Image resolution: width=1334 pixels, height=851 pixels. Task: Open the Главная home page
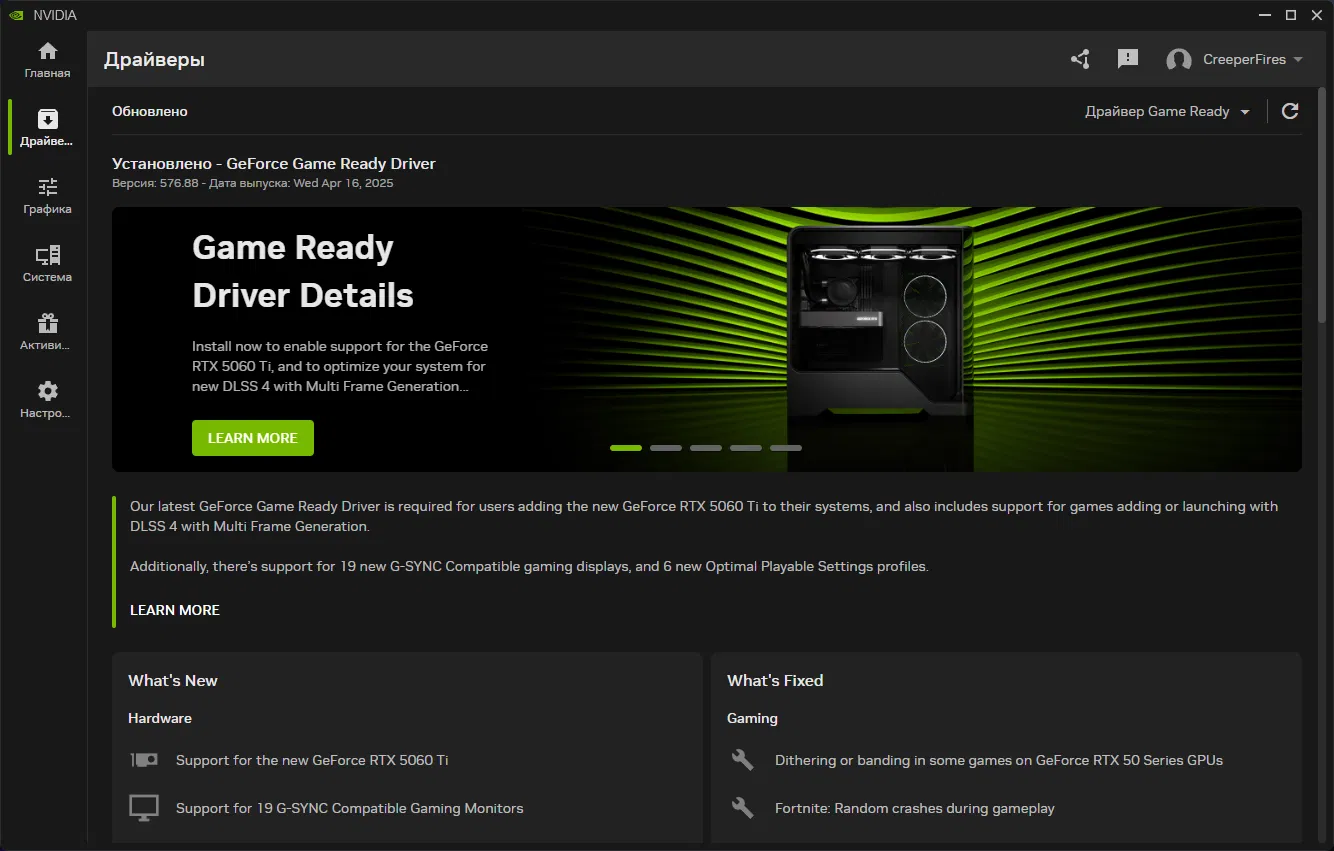pos(46,58)
